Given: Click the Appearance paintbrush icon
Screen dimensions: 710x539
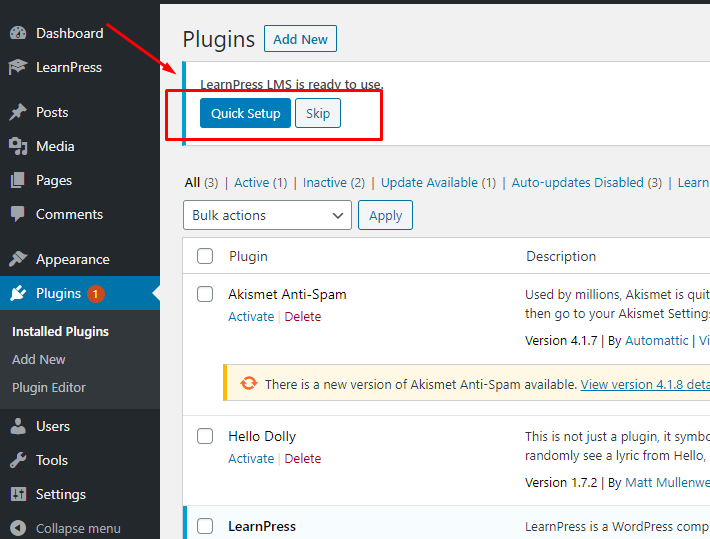Looking at the screenshot, I should point(18,259).
